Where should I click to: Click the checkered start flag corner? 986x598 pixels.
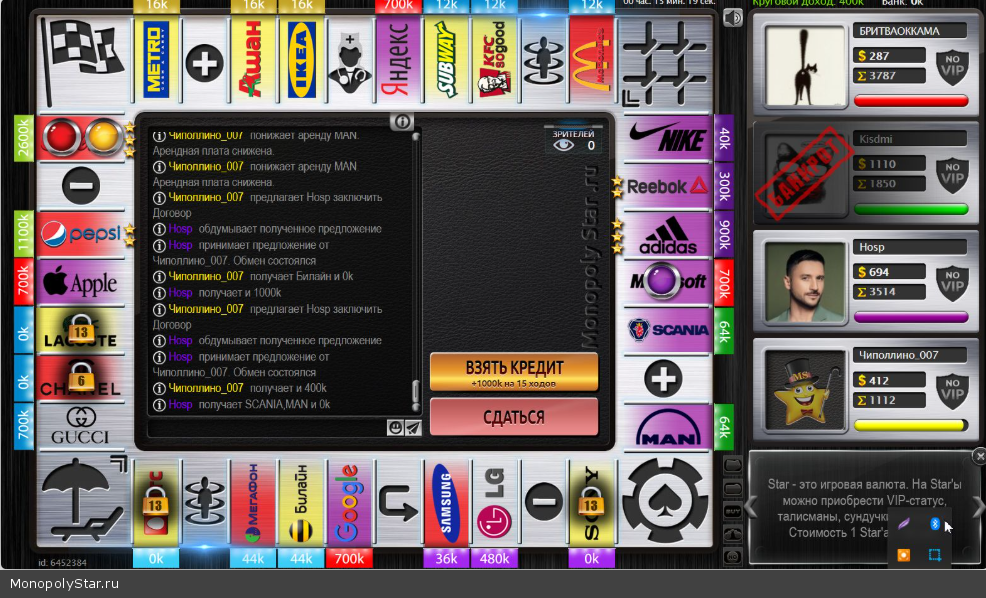(83, 60)
